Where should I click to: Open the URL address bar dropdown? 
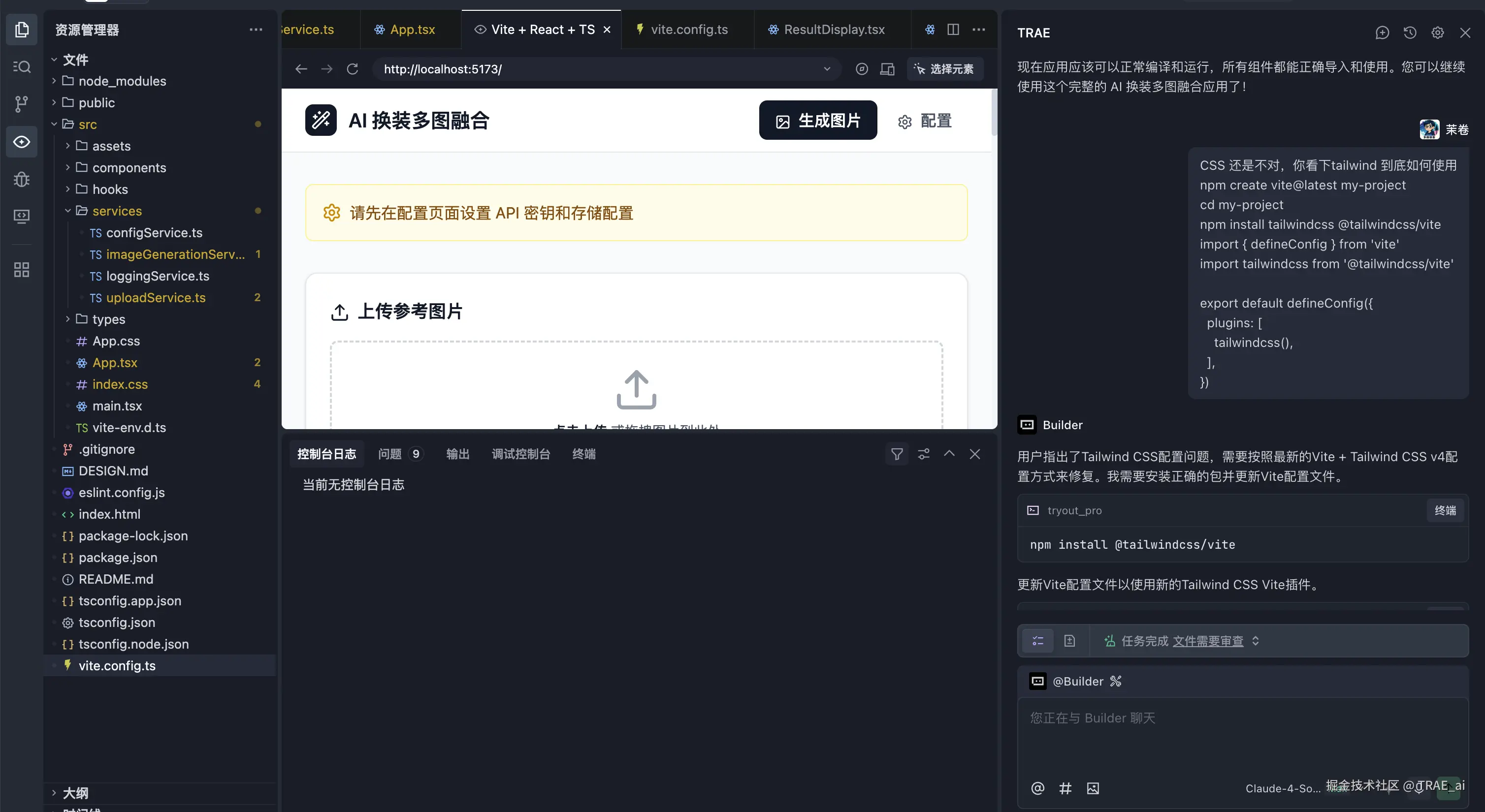tap(827, 69)
